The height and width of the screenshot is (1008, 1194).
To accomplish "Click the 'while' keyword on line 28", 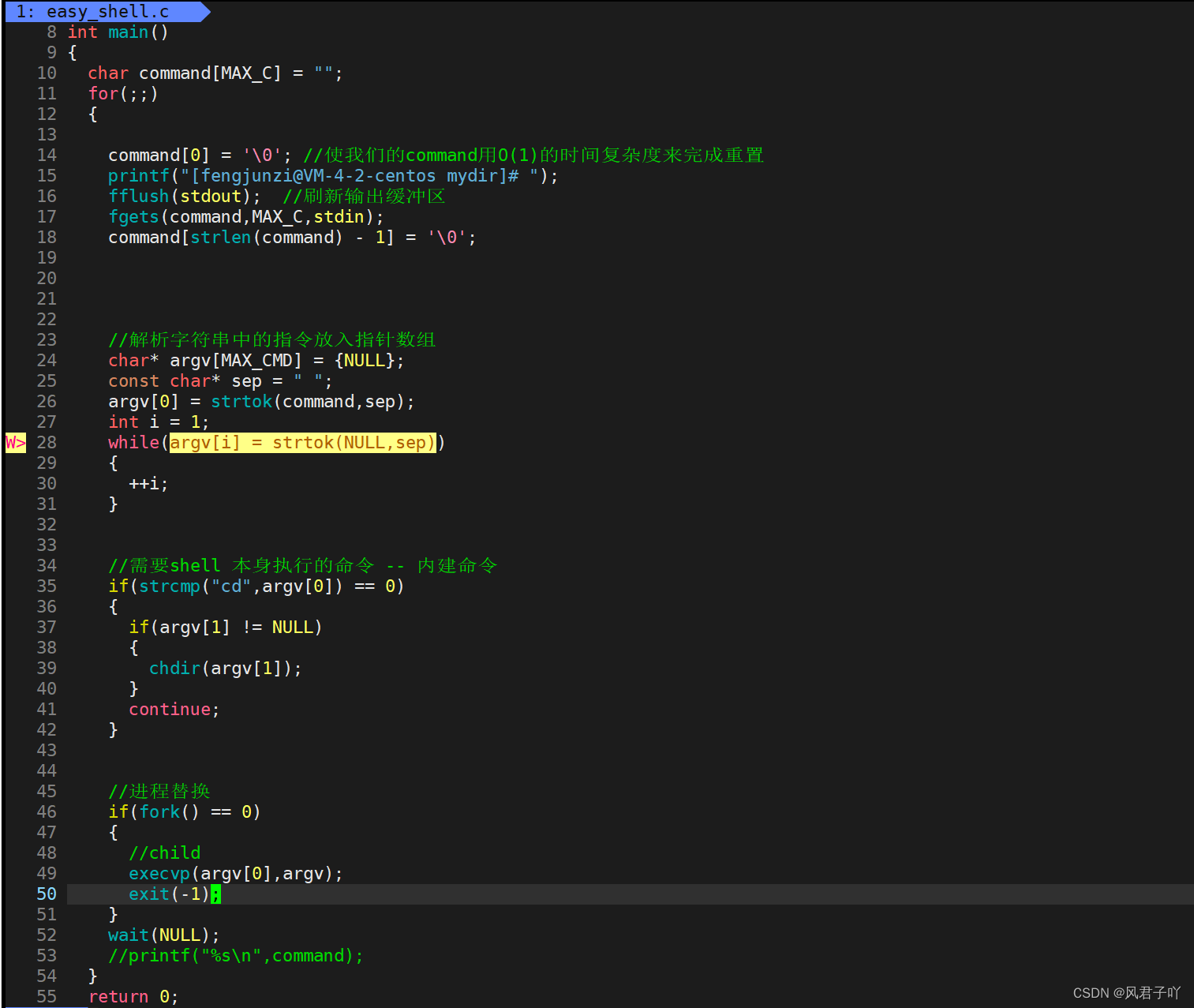I will point(133,442).
